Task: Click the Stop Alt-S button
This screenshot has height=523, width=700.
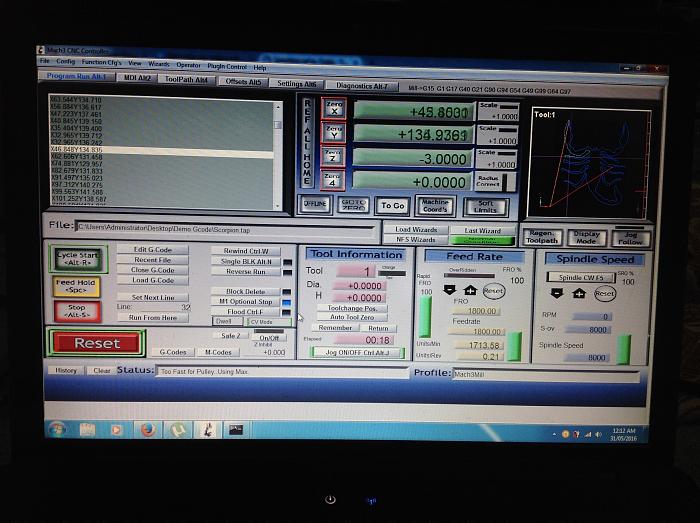Action: (77, 311)
